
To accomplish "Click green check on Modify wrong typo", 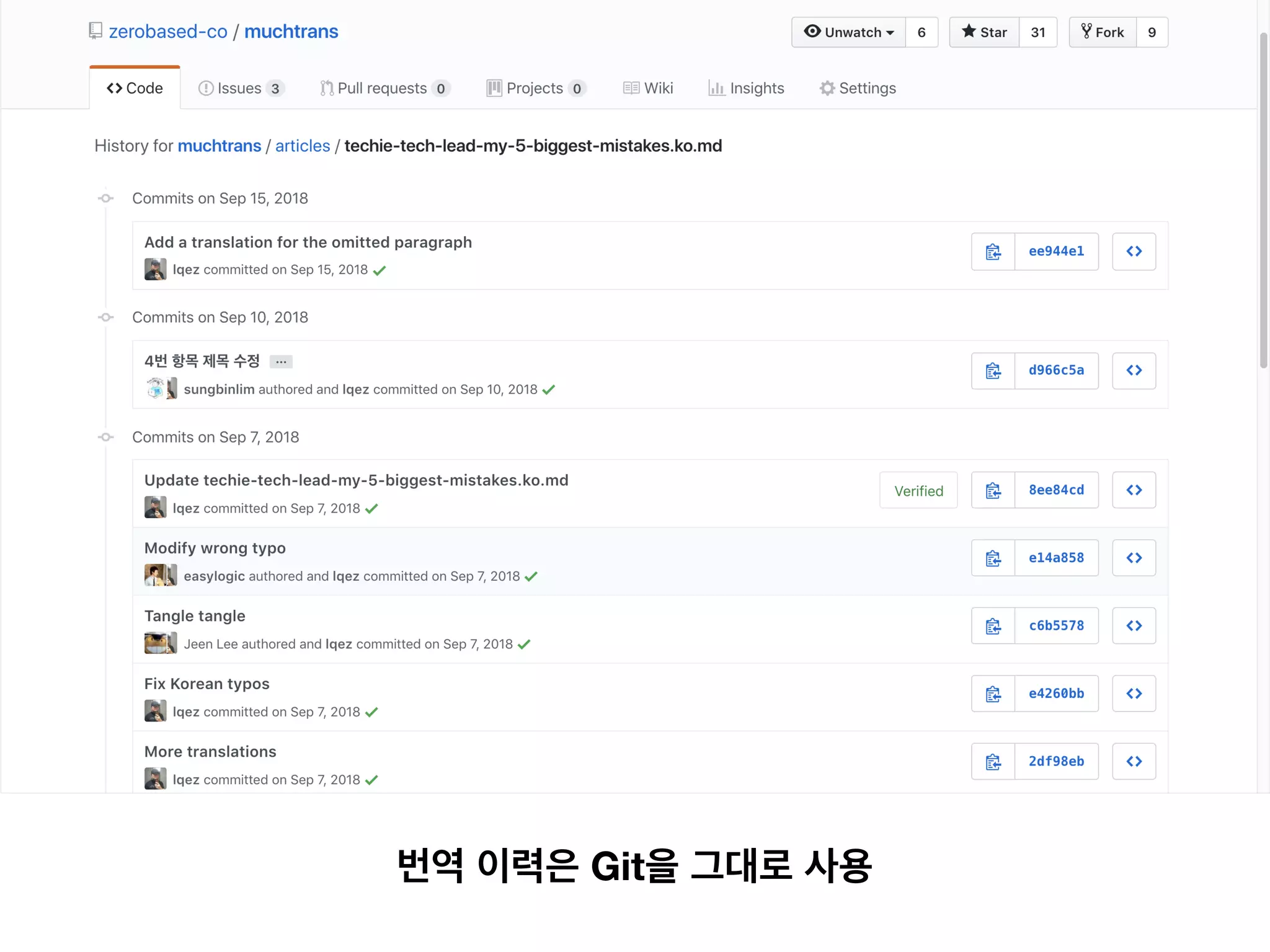I will [x=531, y=576].
